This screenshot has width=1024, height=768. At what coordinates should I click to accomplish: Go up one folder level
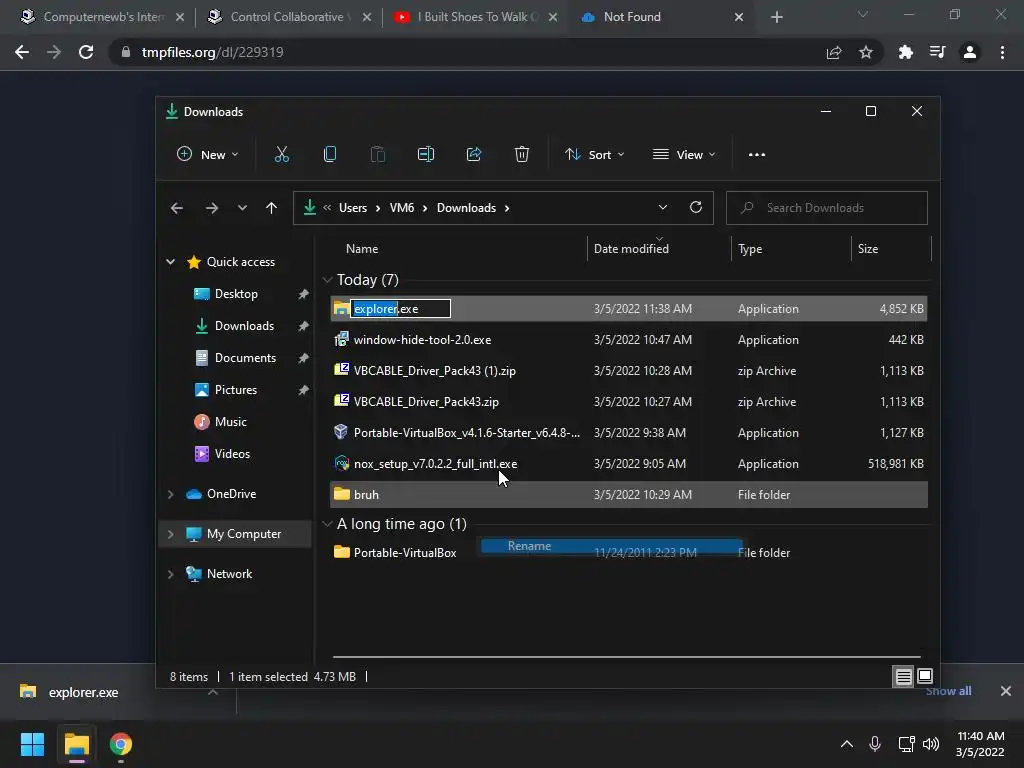(272, 208)
